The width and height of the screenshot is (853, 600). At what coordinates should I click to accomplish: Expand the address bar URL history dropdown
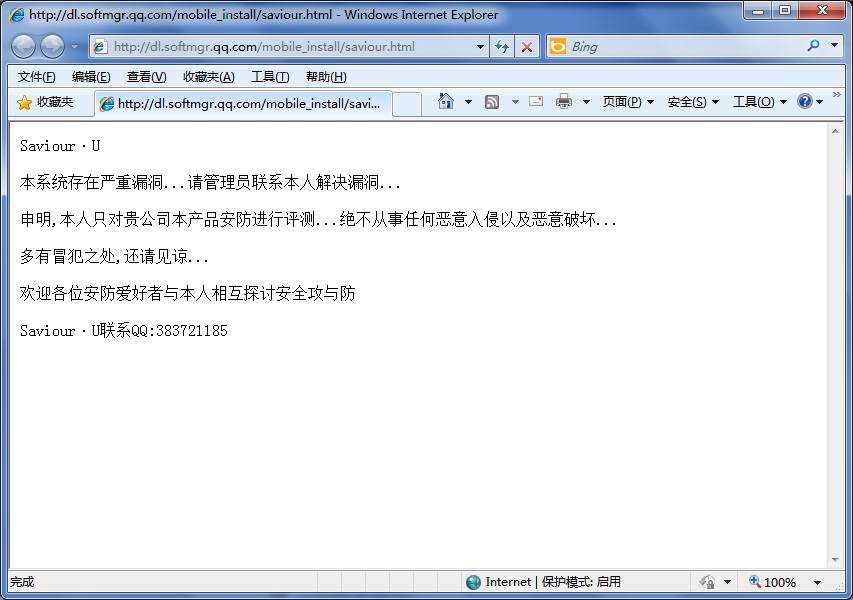coord(480,47)
